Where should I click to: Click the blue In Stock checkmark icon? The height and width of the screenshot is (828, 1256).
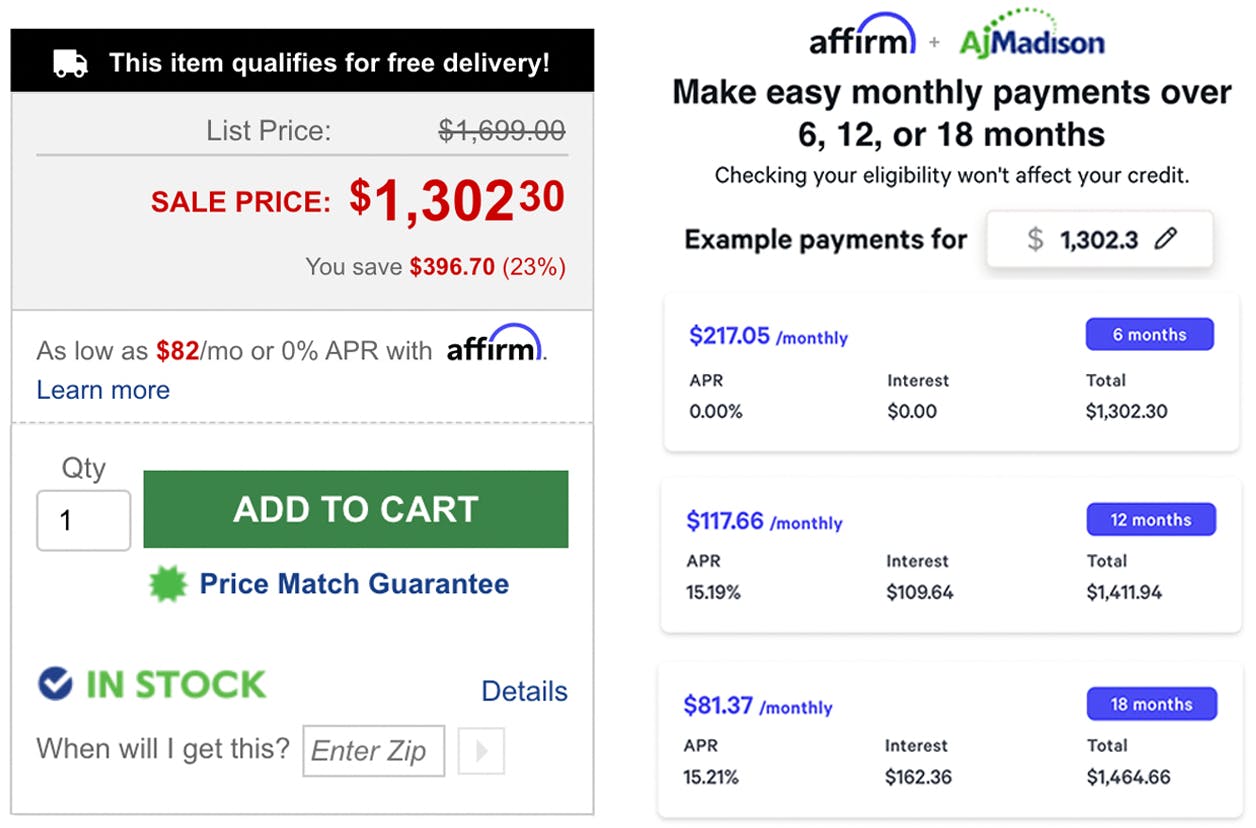click(53, 684)
